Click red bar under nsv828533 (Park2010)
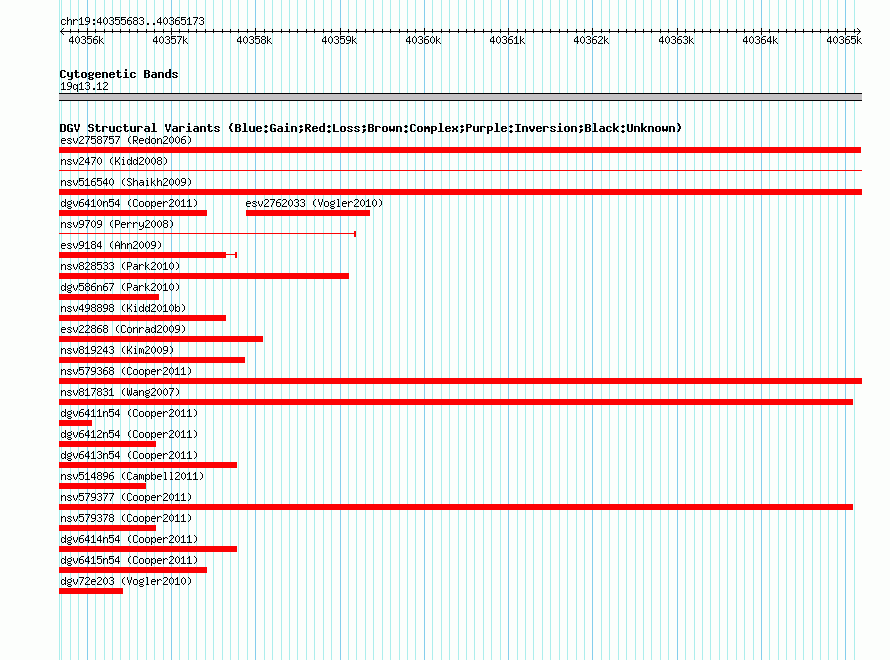Screen dimensions: 890x660 pos(204,276)
